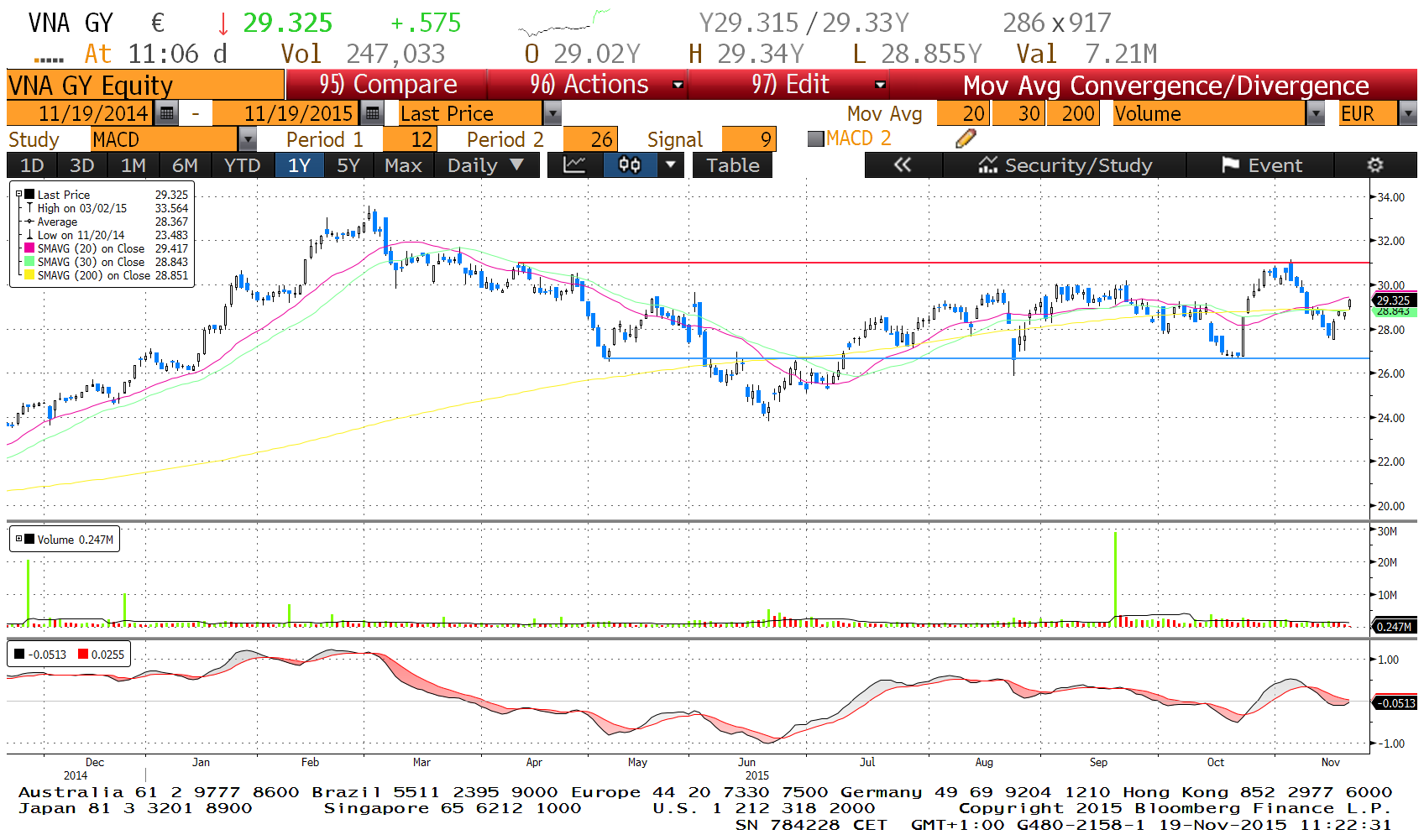Click the Period 2 value 26 field
The height and width of the screenshot is (840, 1424).
(x=590, y=139)
